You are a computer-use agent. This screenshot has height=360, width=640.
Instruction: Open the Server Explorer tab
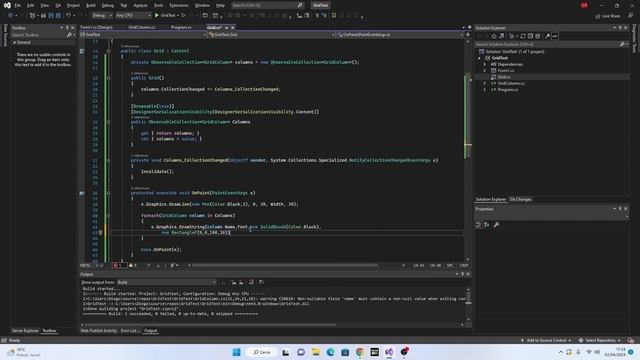pyautogui.click(x=25, y=331)
